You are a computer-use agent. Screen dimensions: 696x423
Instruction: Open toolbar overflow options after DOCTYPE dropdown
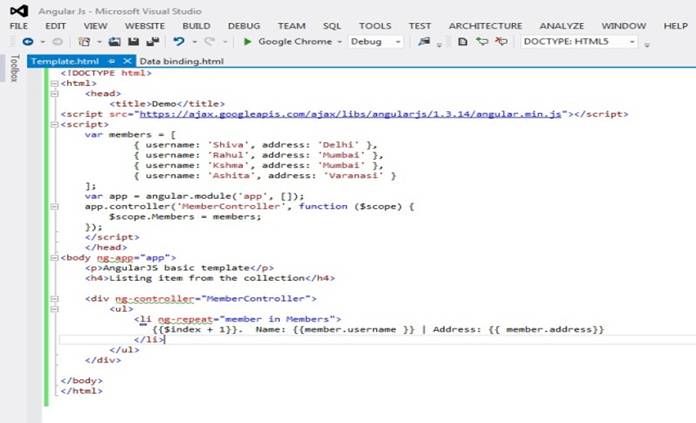tap(647, 44)
